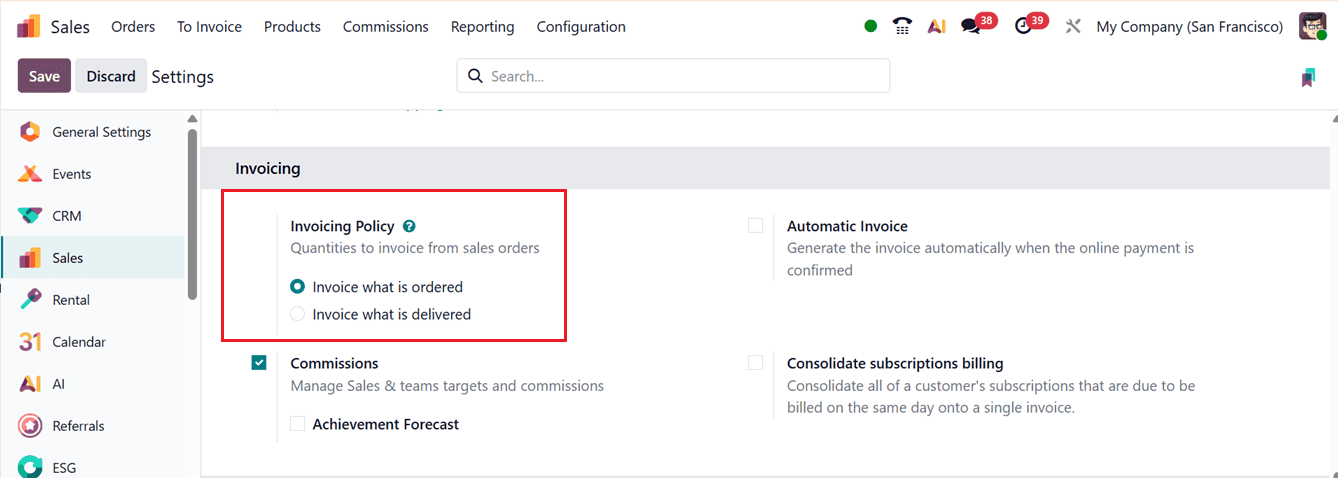
Task: Select Invoice what is ordered
Action: click(x=297, y=287)
